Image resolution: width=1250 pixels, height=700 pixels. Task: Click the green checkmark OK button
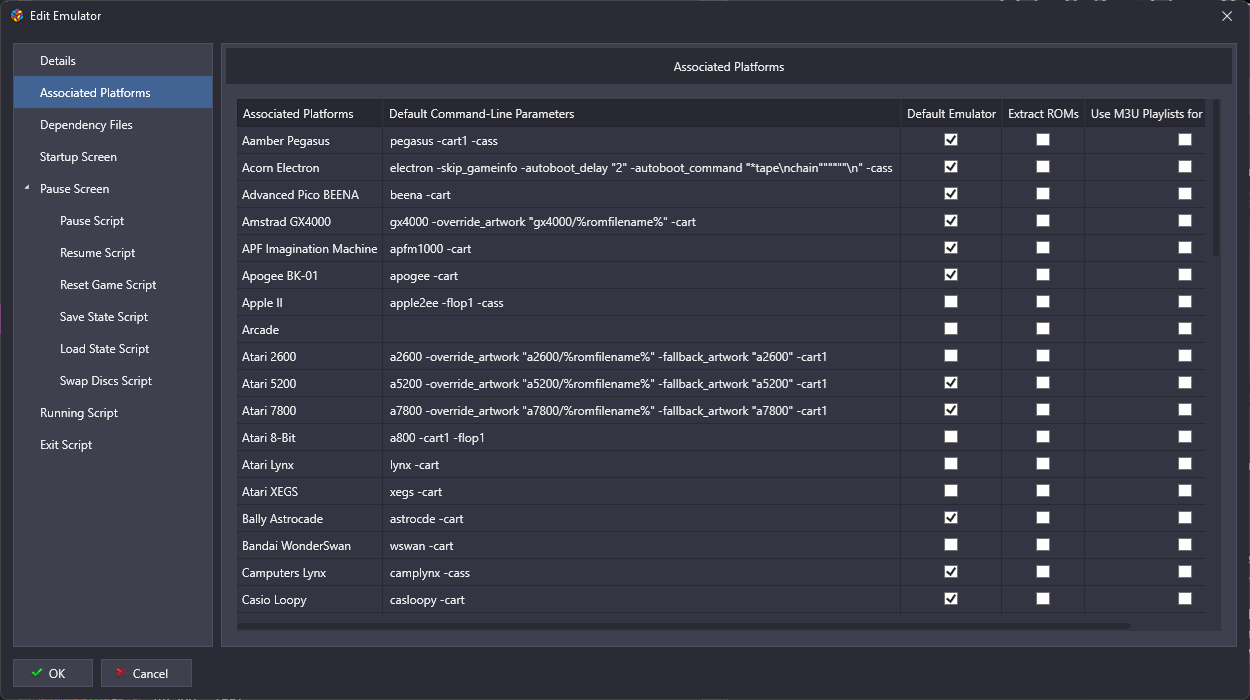pyautogui.click(x=53, y=673)
